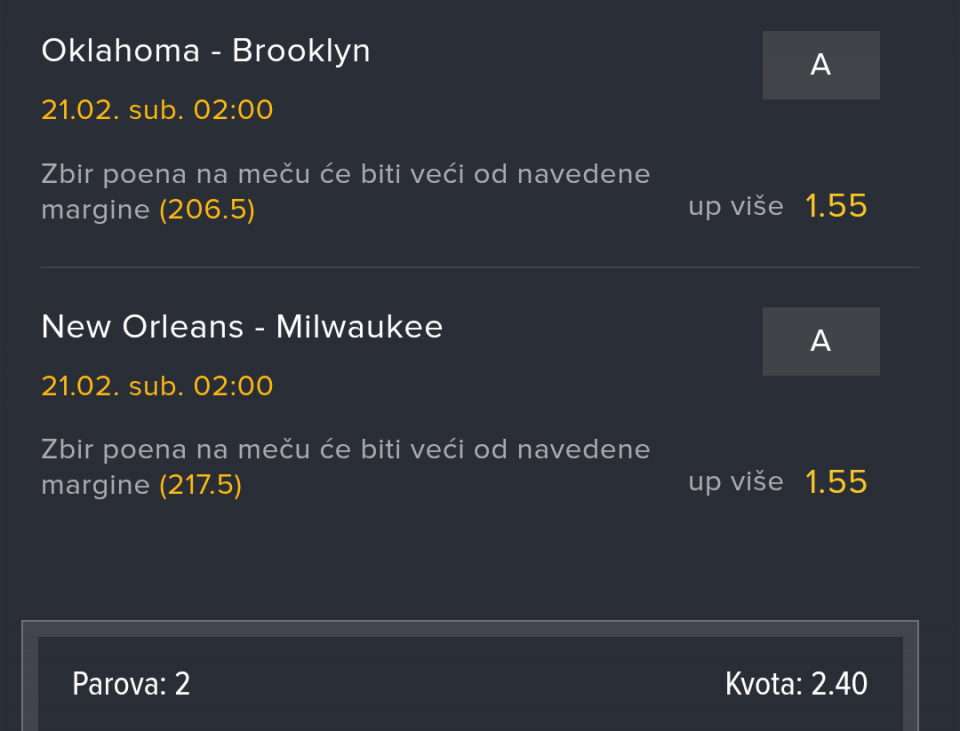Click the "Parova: 2" pair count
This screenshot has height=731, width=960.
131,684
